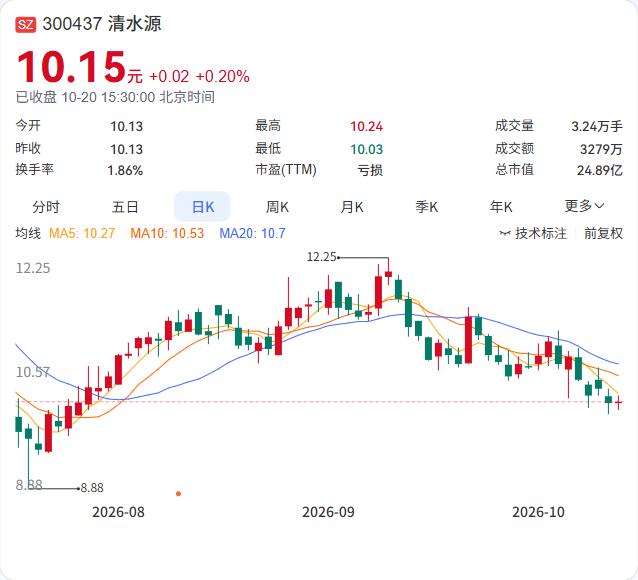Click the orange event dot below the chart
The height and width of the screenshot is (580, 638).
178,494
